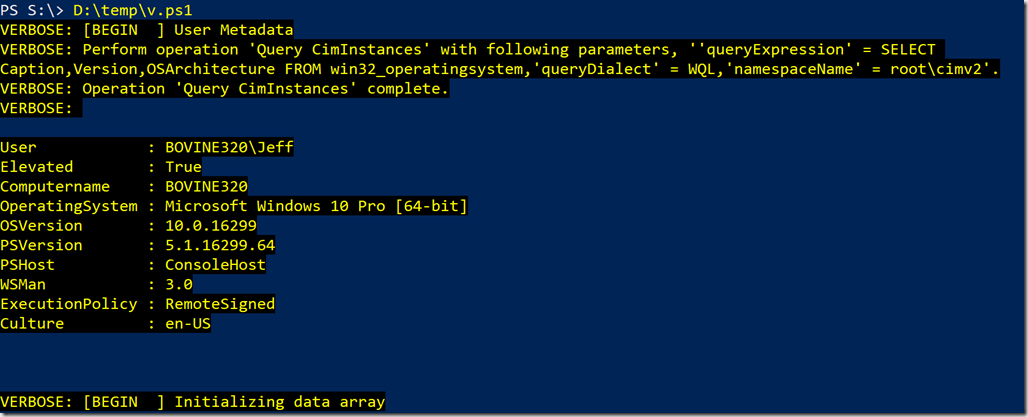Click the PSVersion 5.1.16299.64 value
The image size is (1028, 417).
tap(220, 246)
